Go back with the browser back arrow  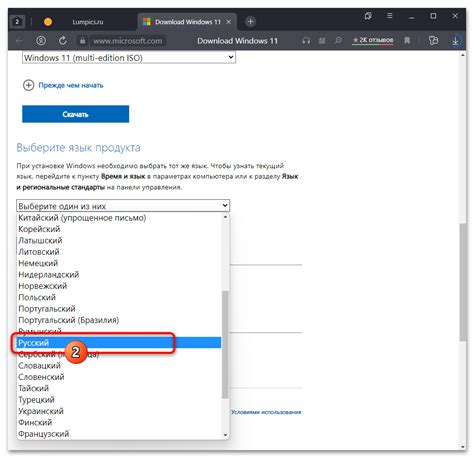pos(19,41)
